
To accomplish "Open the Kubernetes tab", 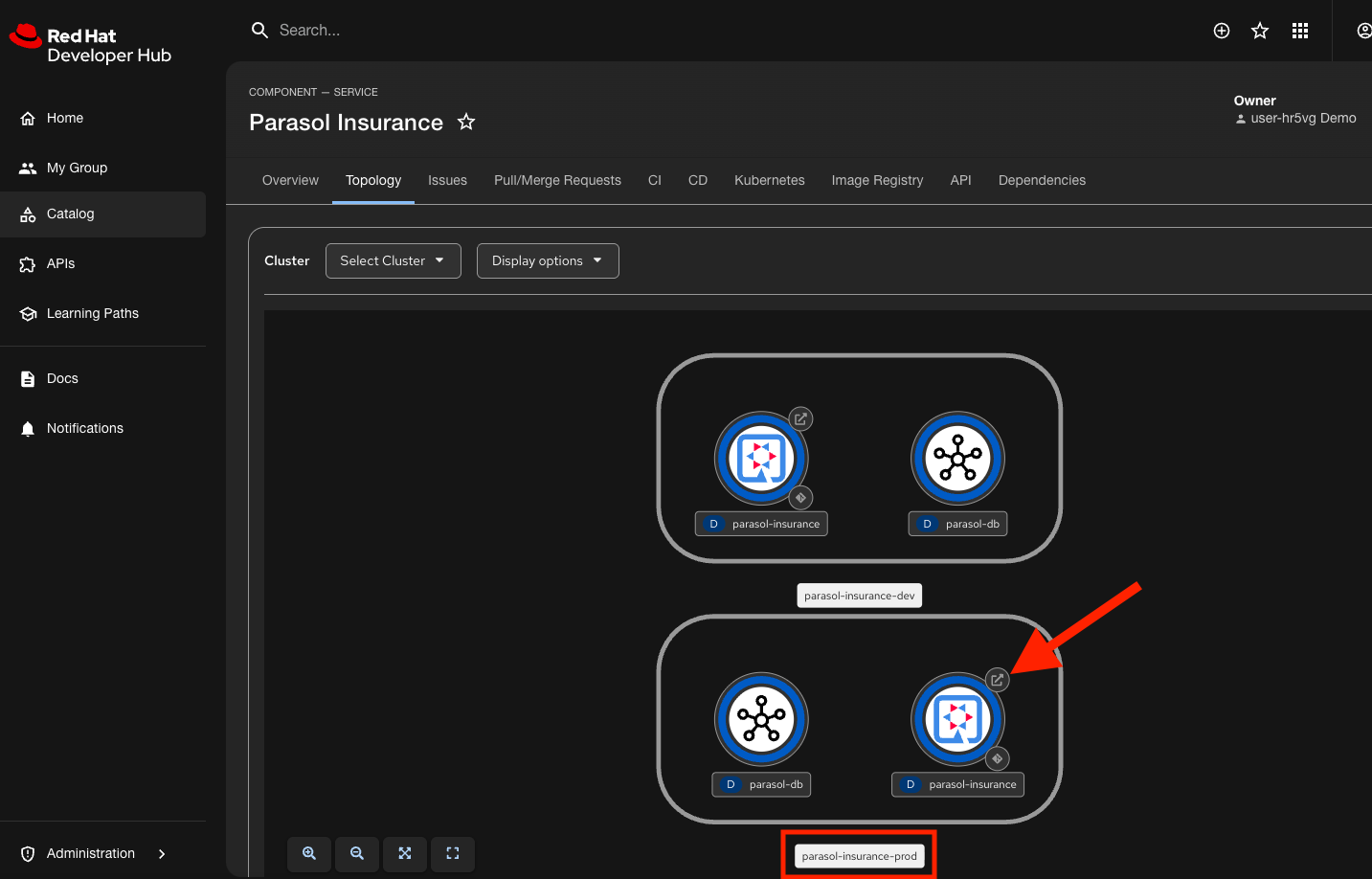I will [x=770, y=180].
